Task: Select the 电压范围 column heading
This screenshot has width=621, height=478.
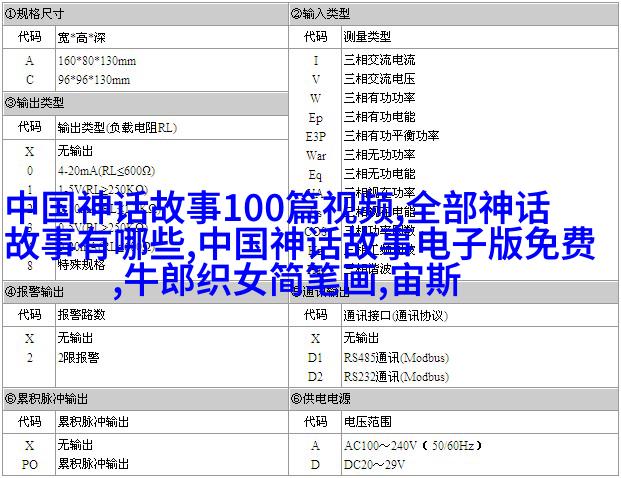Action: click(368, 421)
